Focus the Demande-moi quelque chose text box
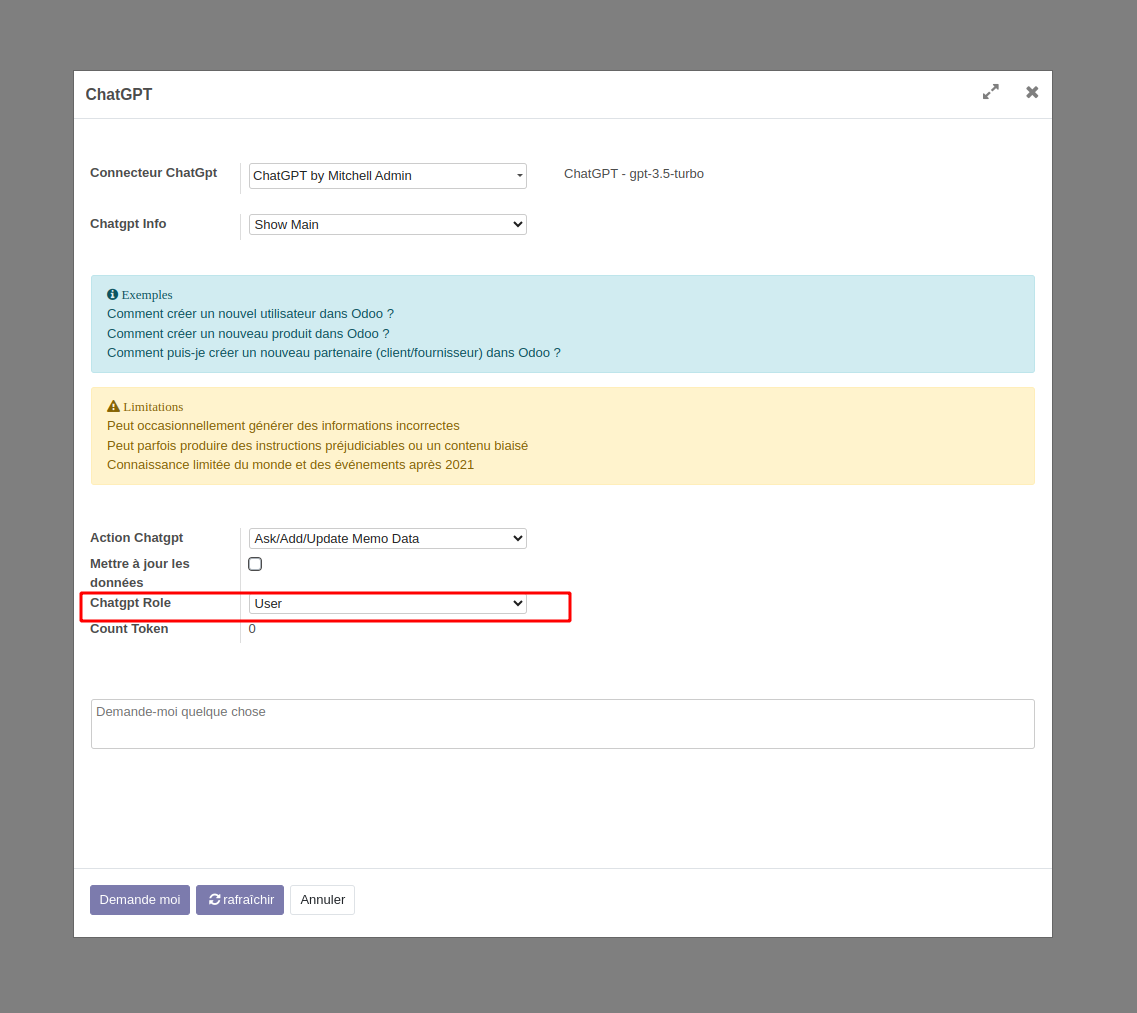This screenshot has height=1013, width=1137. coord(563,724)
